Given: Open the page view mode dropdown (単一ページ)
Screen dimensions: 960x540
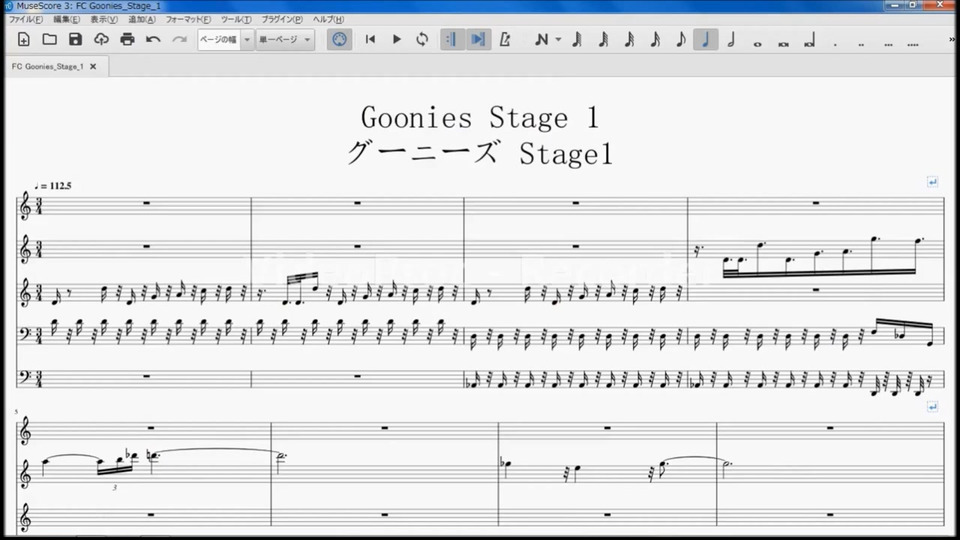Looking at the screenshot, I should [285, 40].
